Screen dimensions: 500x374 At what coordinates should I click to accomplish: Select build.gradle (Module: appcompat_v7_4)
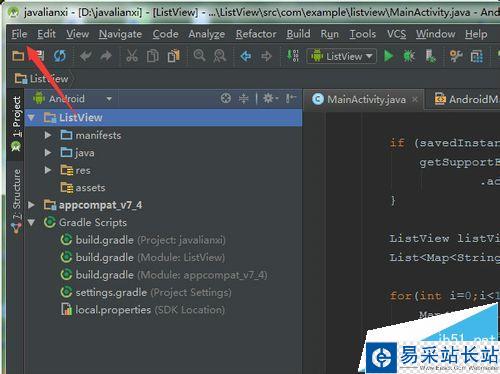click(164, 275)
